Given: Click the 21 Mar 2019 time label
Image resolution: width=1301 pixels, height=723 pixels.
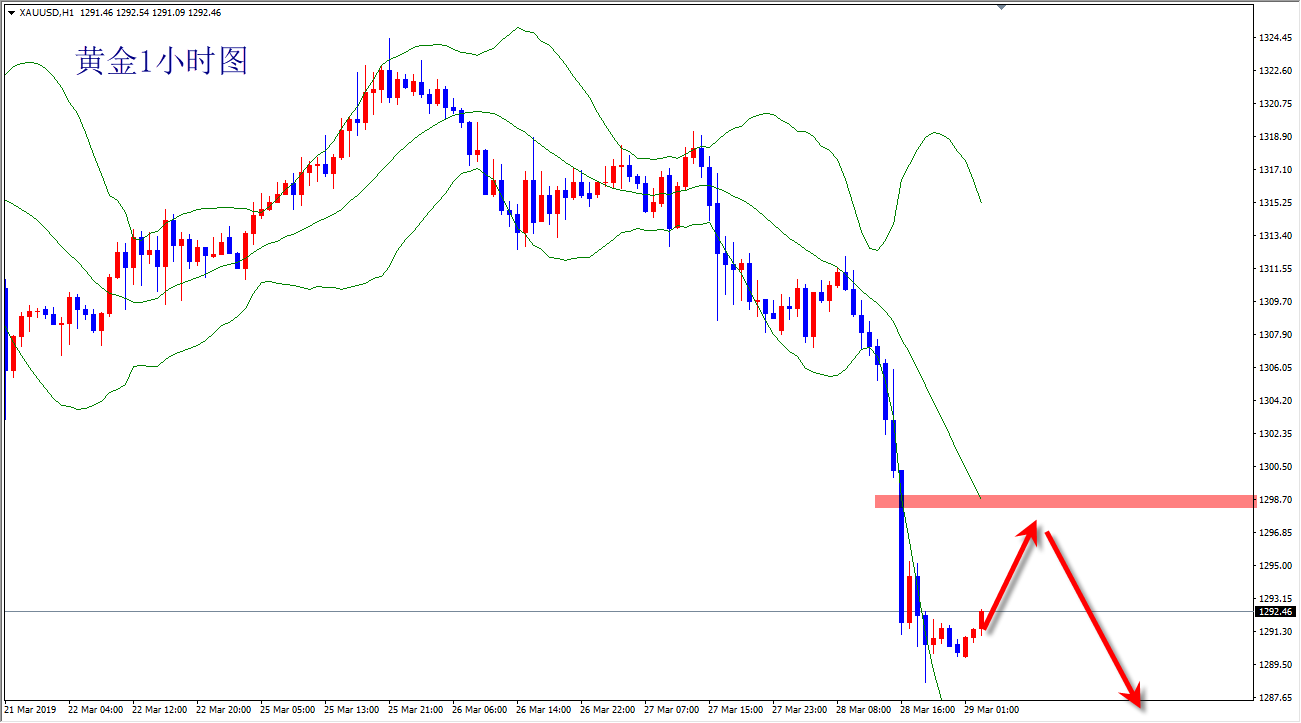Looking at the screenshot, I should (x=31, y=710).
